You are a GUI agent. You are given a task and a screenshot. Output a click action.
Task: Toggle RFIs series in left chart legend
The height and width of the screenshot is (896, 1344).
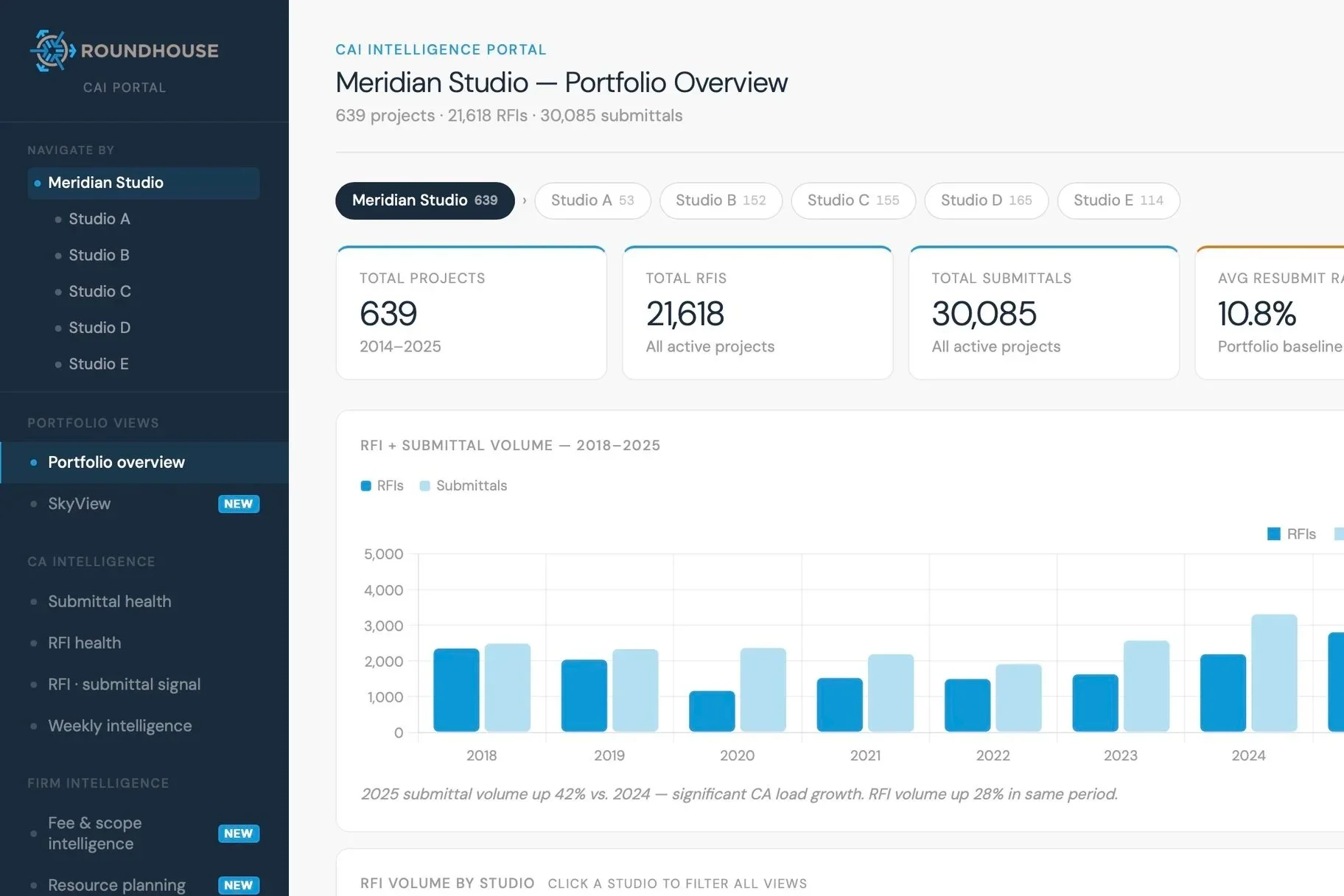click(382, 486)
